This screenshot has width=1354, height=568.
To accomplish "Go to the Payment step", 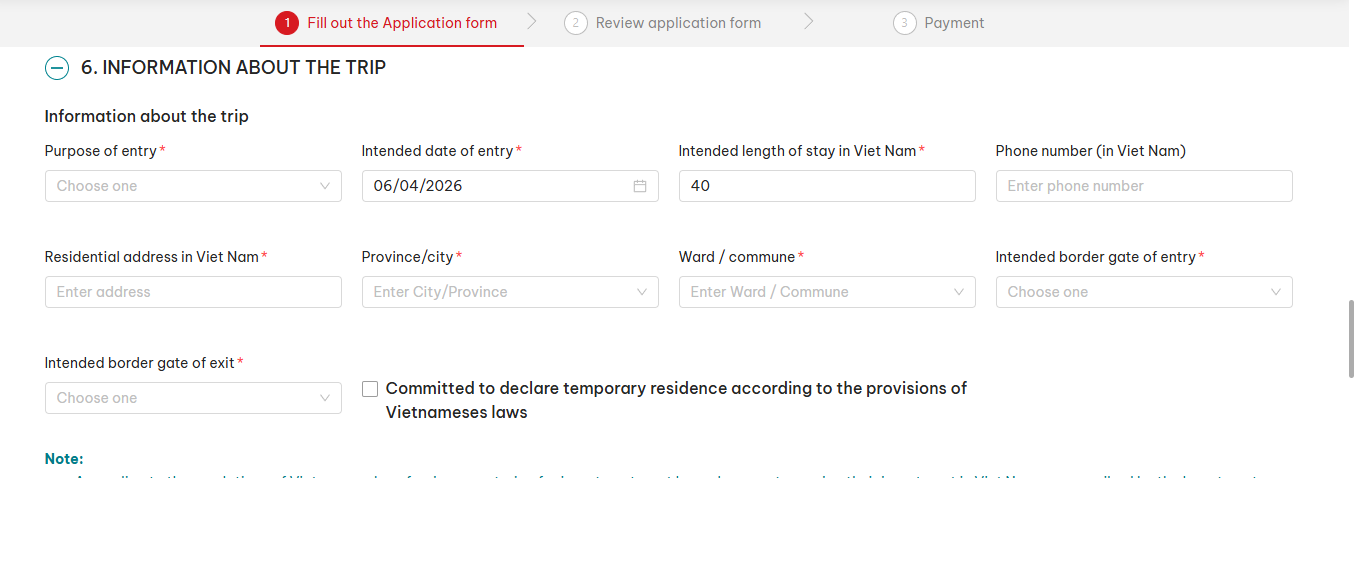I will pyautogui.click(x=954, y=23).
